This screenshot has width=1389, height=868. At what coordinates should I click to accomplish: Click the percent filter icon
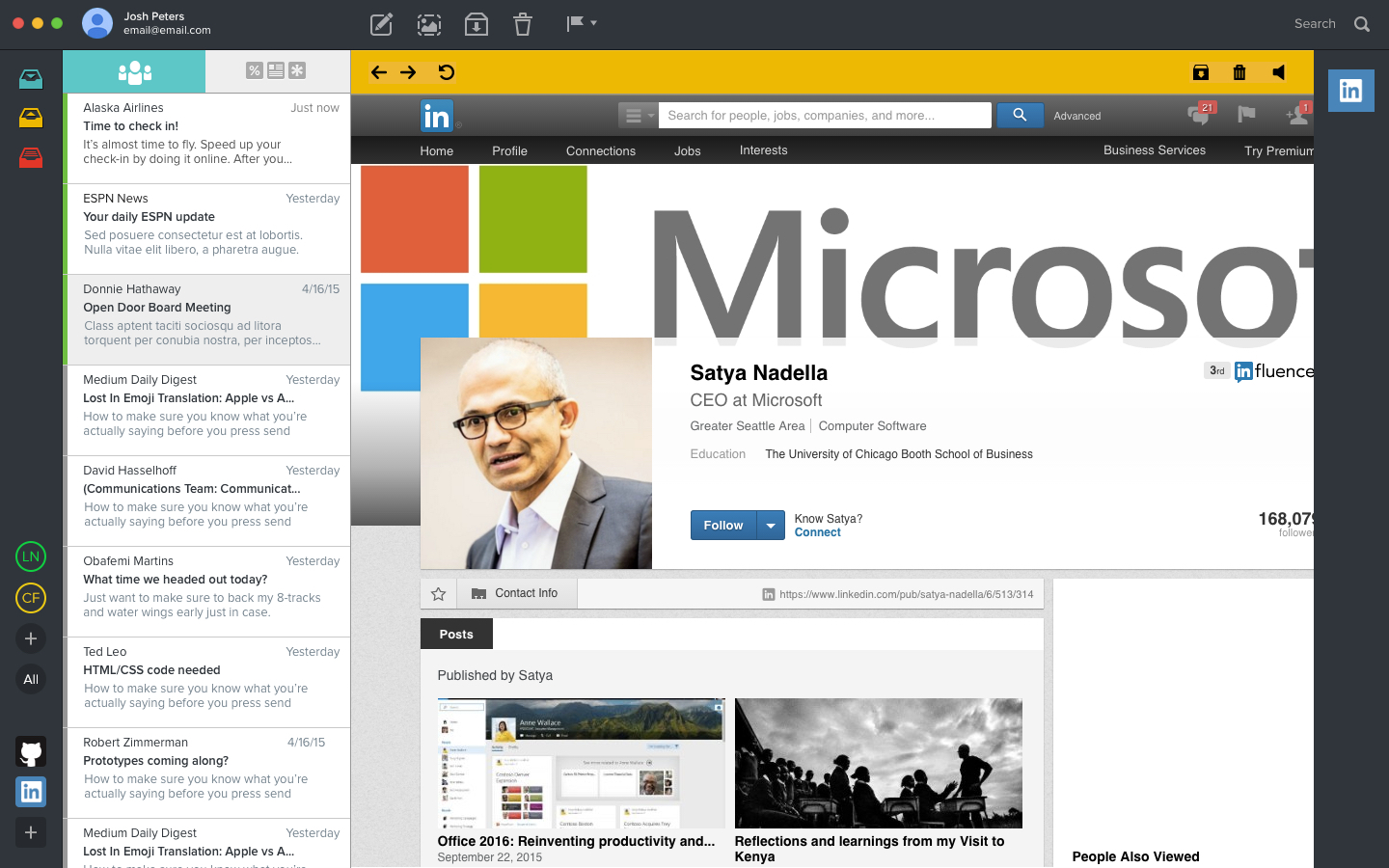[x=255, y=70]
